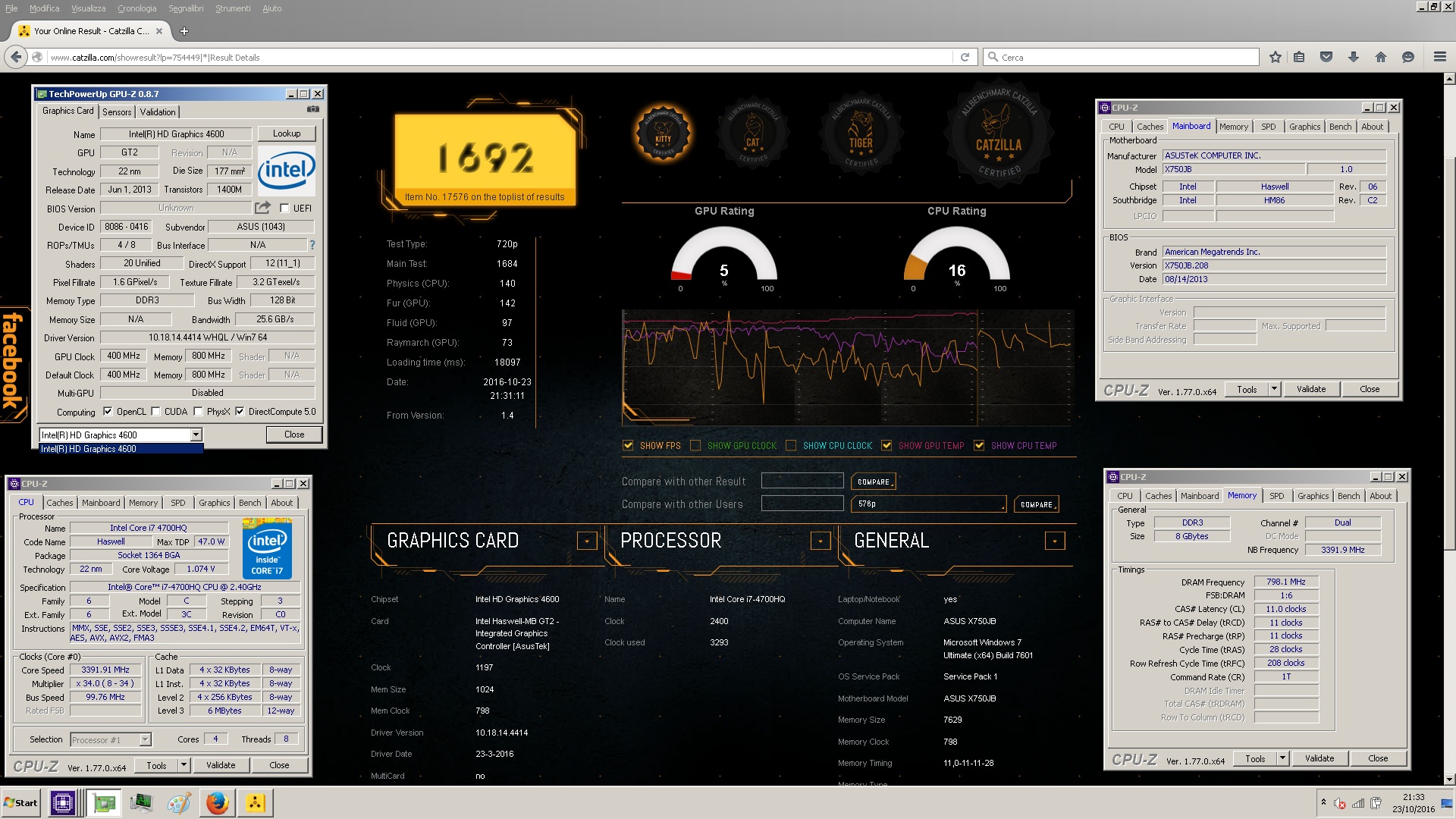Viewport: 1456px width, 819px height.
Task: Click the chat smiley icon in toolbar
Action: [x=1408, y=57]
